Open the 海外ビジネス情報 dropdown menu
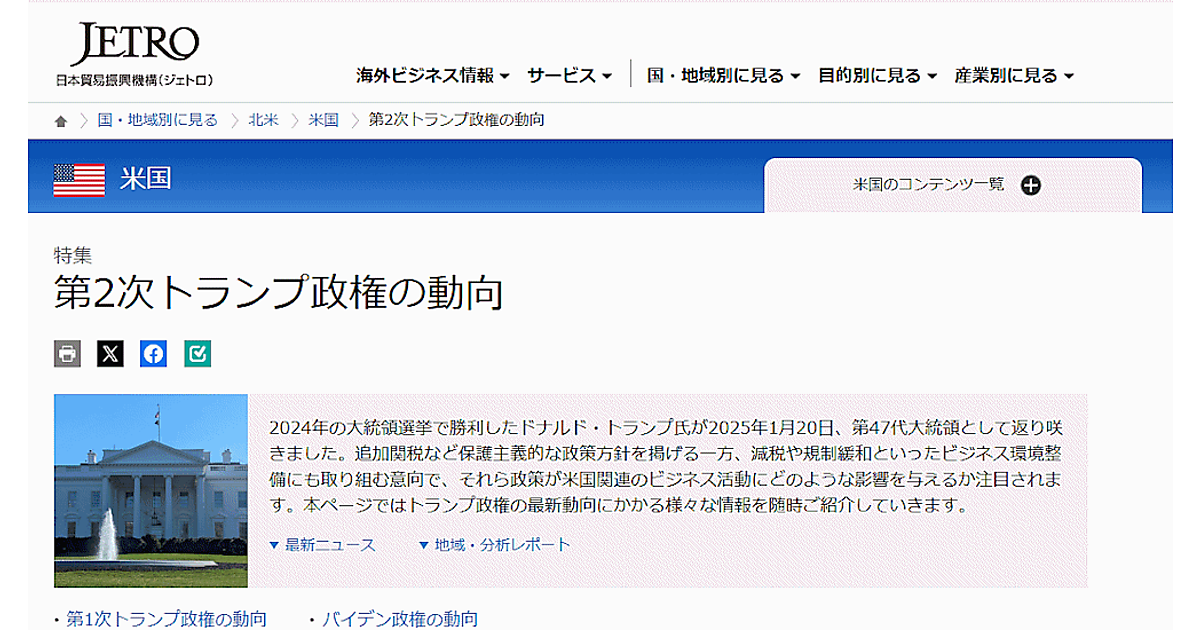Viewport: 1200px width, 630px height. coord(432,76)
